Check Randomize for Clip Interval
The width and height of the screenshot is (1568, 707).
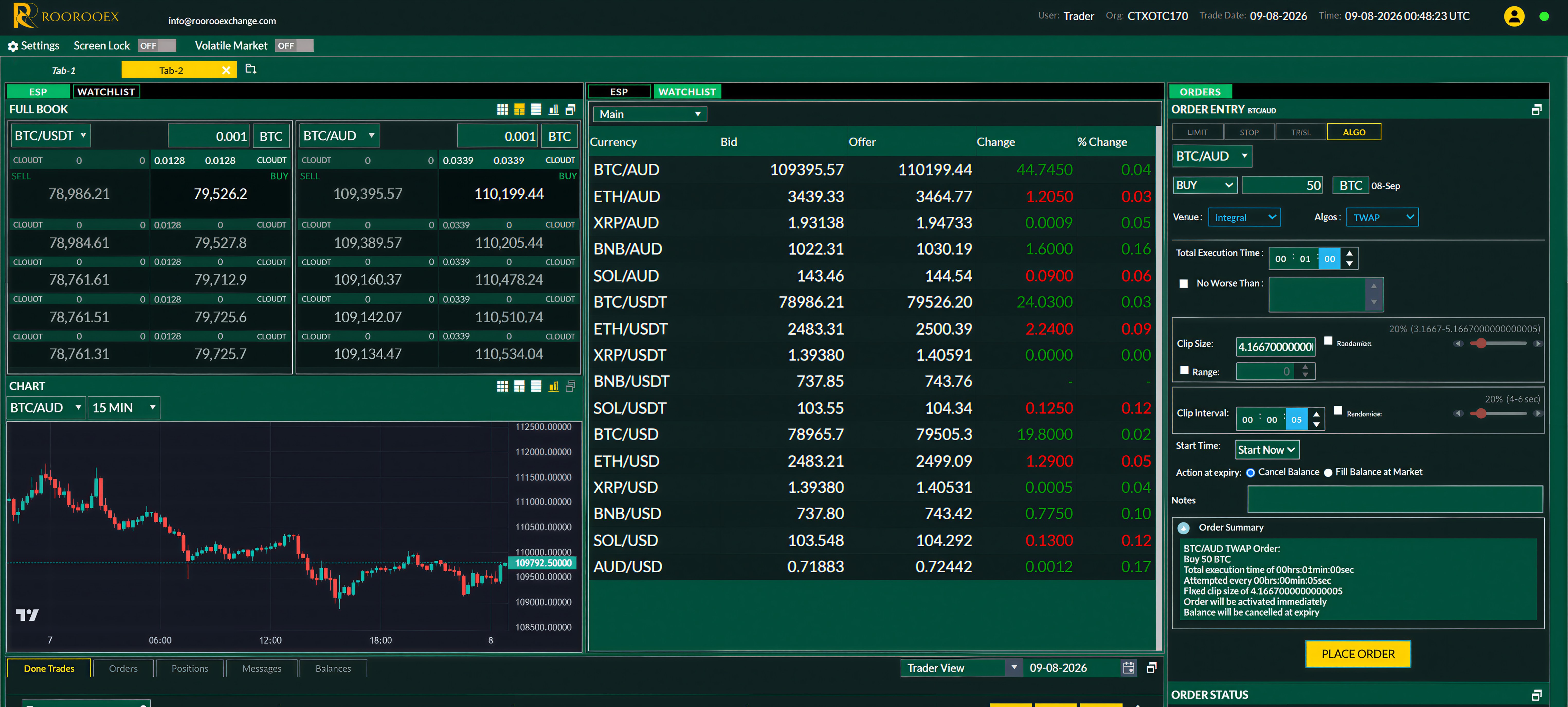[x=1338, y=411]
